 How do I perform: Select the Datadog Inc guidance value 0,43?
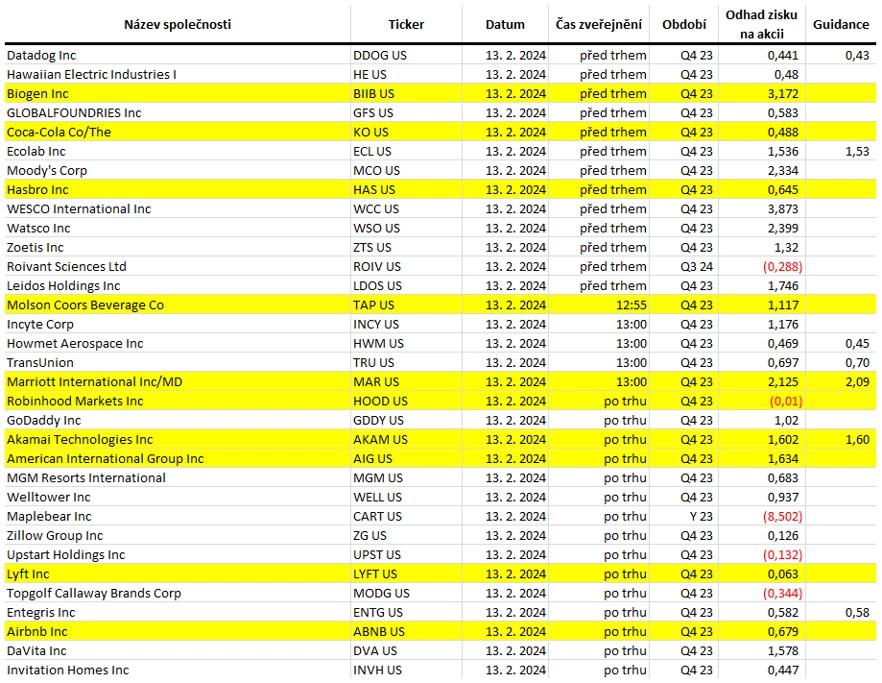(x=857, y=55)
